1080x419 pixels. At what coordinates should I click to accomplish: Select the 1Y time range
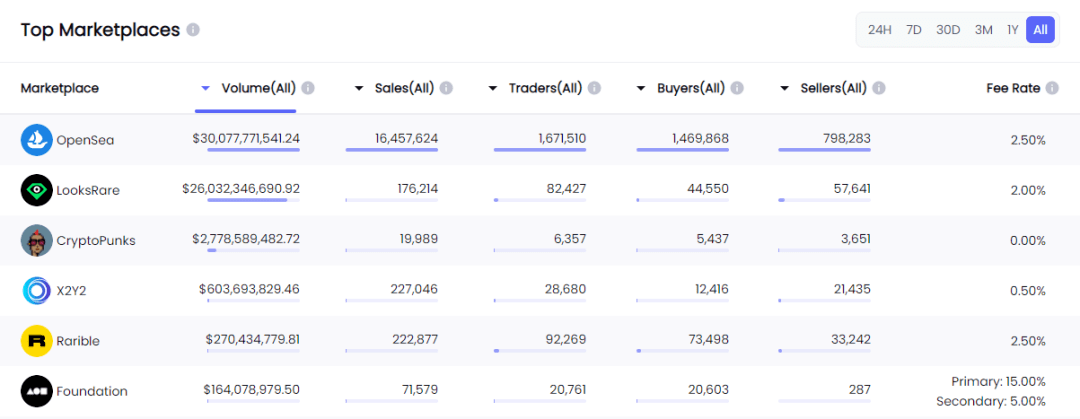click(1012, 30)
